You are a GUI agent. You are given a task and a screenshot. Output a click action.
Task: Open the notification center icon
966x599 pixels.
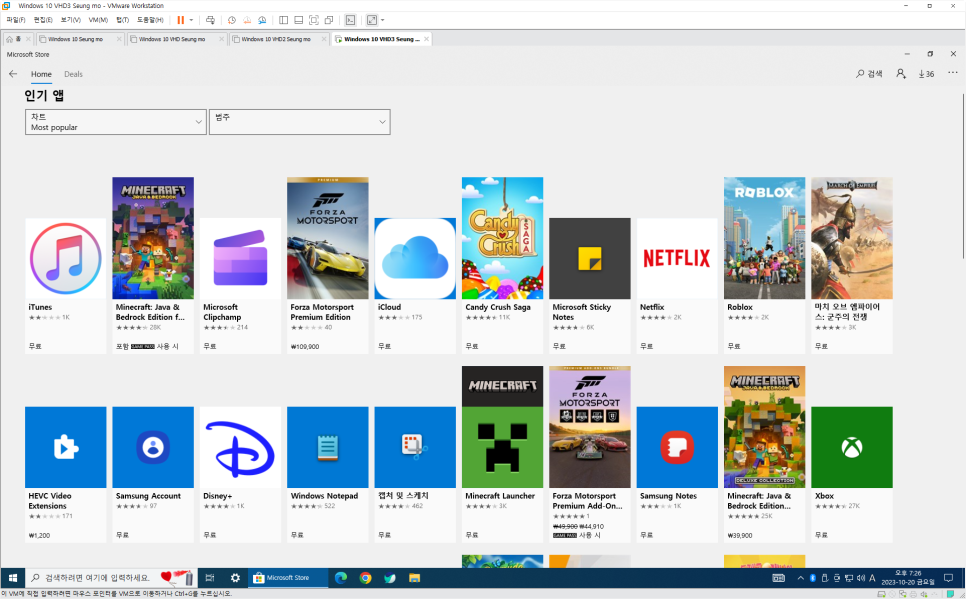coord(949,578)
